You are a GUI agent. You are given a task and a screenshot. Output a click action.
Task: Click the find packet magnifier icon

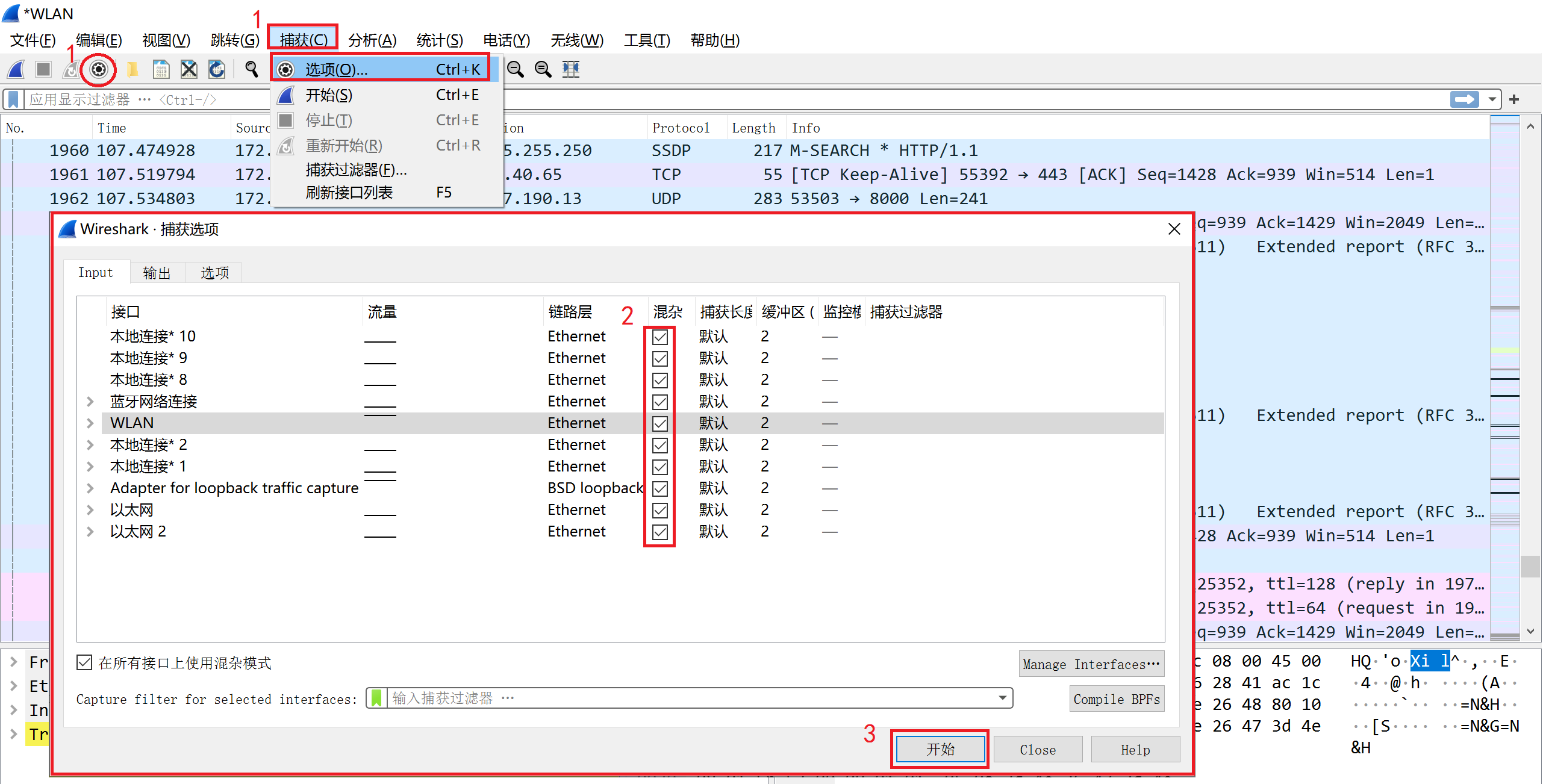click(x=252, y=70)
